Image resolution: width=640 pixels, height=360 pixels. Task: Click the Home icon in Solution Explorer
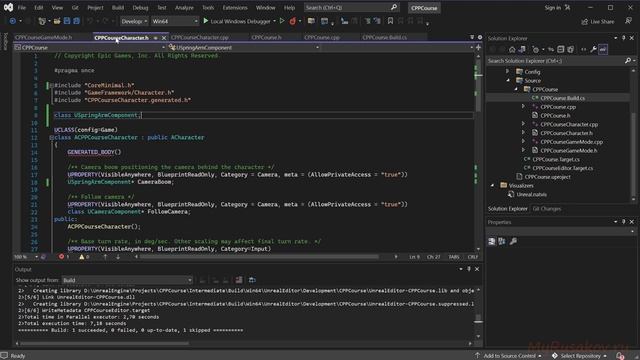click(512, 49)
